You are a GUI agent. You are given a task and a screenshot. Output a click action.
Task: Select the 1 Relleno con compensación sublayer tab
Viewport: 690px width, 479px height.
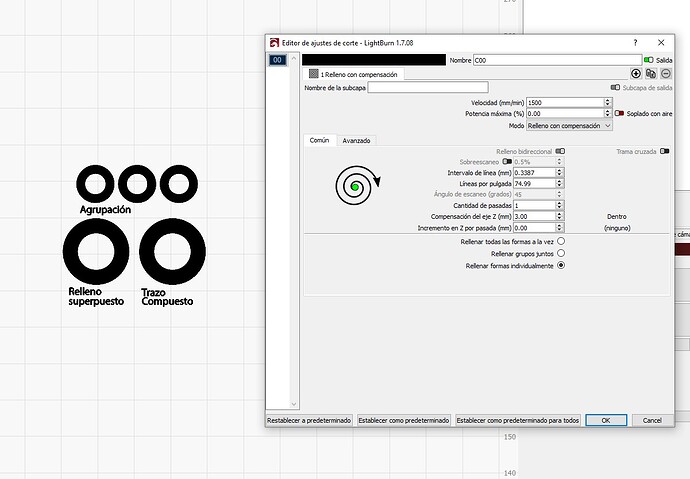coord(353,74)
